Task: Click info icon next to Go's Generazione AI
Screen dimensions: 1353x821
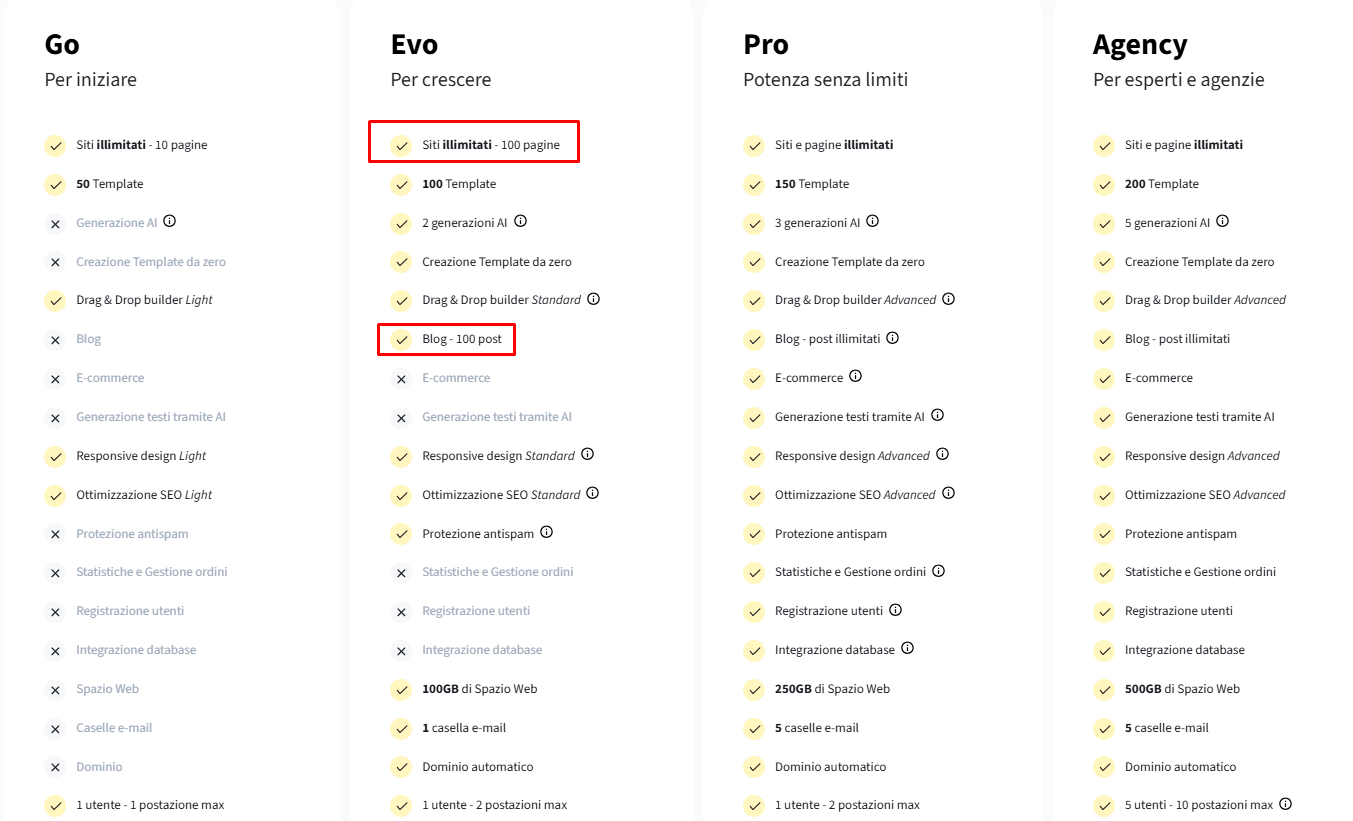Action: 170,222
